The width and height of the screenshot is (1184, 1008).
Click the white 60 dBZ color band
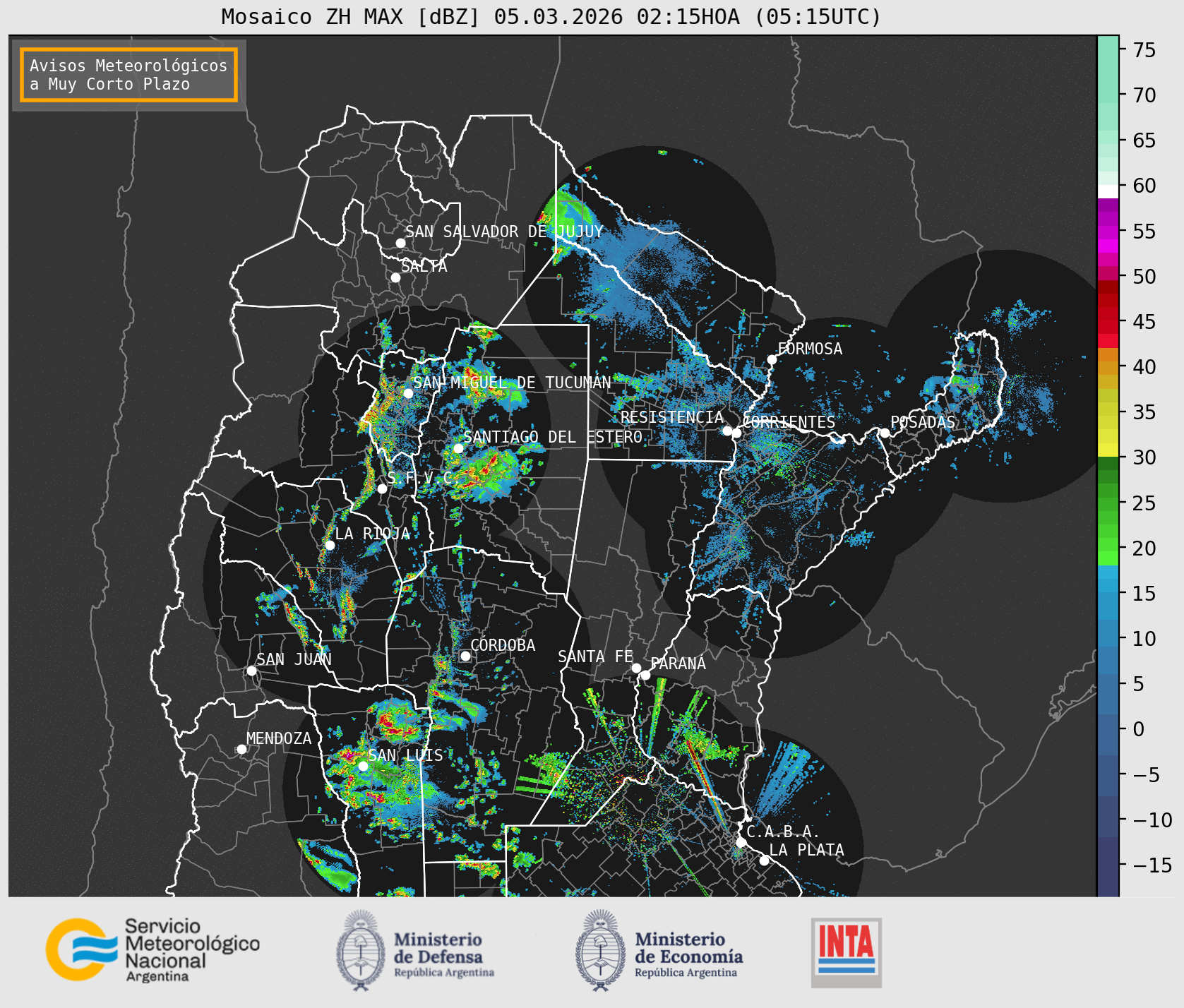point(1108,191)
